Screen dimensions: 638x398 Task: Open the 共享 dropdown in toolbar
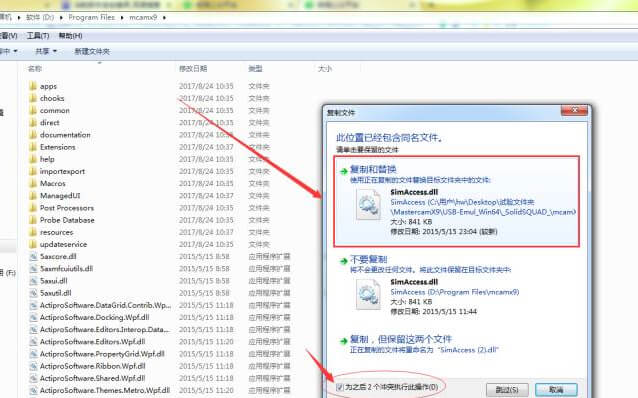(46, 51)
